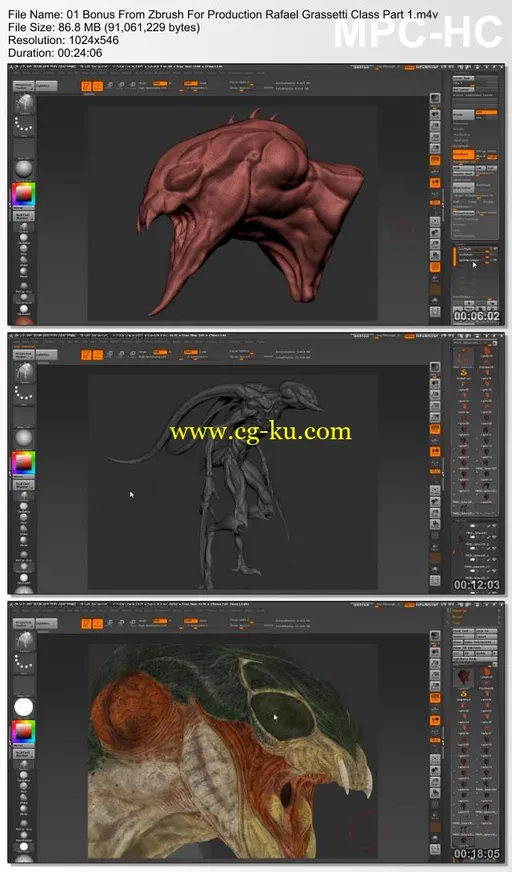The image size is (512, 872).
Task: Click BPR icon in the 00:12:03 frame
Action: coord(435,368)
